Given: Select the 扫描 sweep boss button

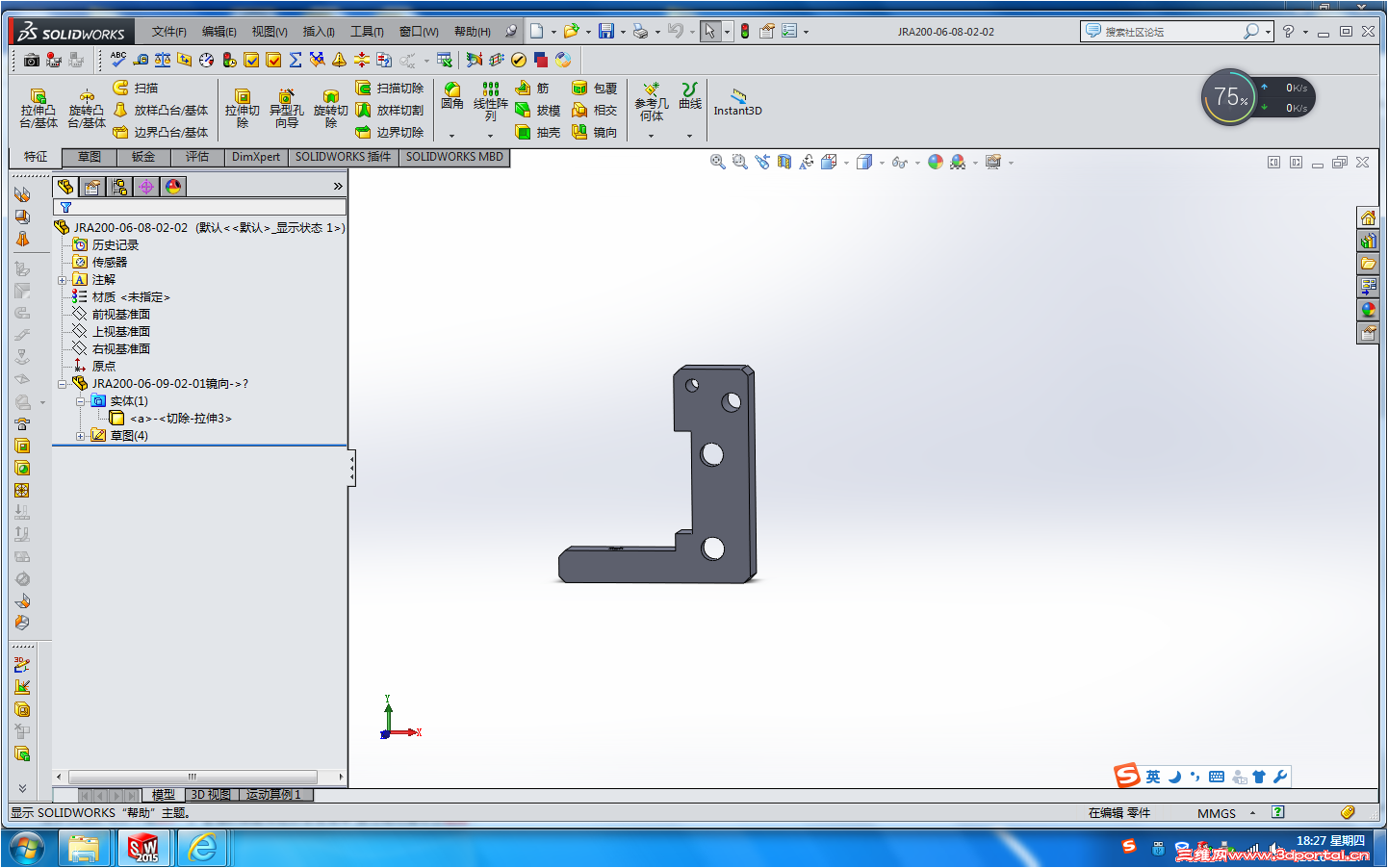Looking at the screenshot, I should click(136, 89).
